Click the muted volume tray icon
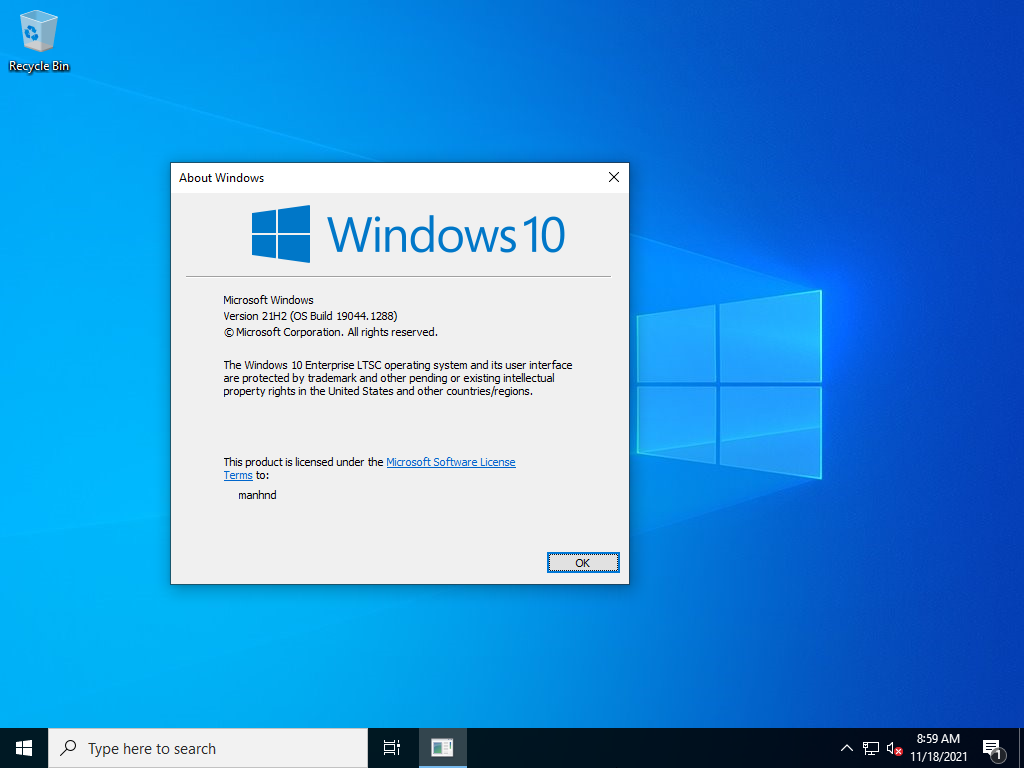Screen dimensions: 1024x768 (x=895, y=748)
